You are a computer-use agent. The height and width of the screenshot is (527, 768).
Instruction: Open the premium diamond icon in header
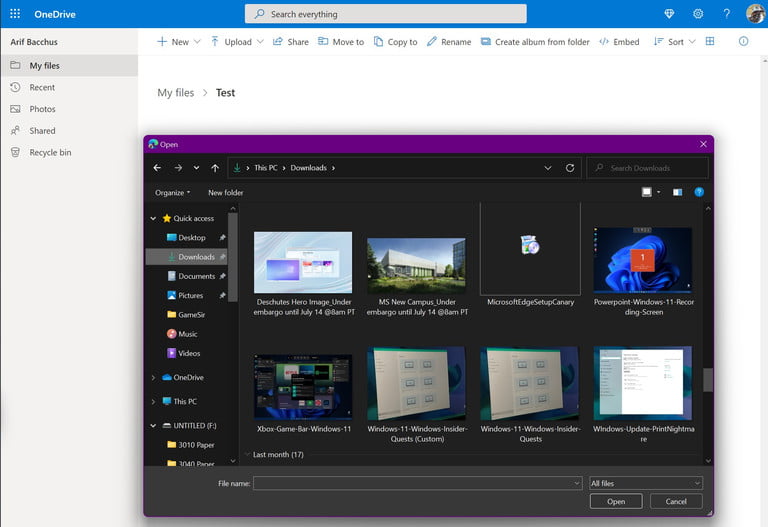point(669,14)
